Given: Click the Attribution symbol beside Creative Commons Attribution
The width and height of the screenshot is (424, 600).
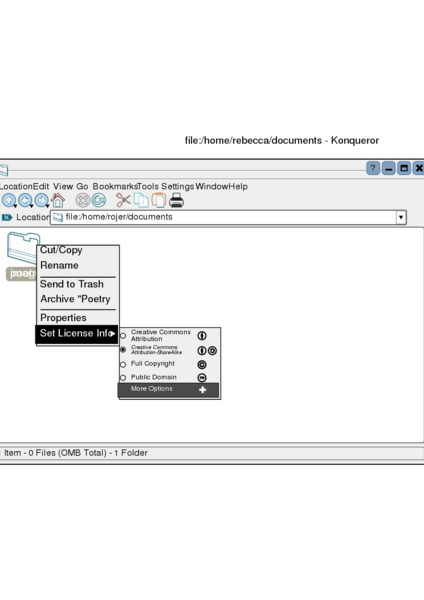Looking at the screenshot, I should (202, 336).
